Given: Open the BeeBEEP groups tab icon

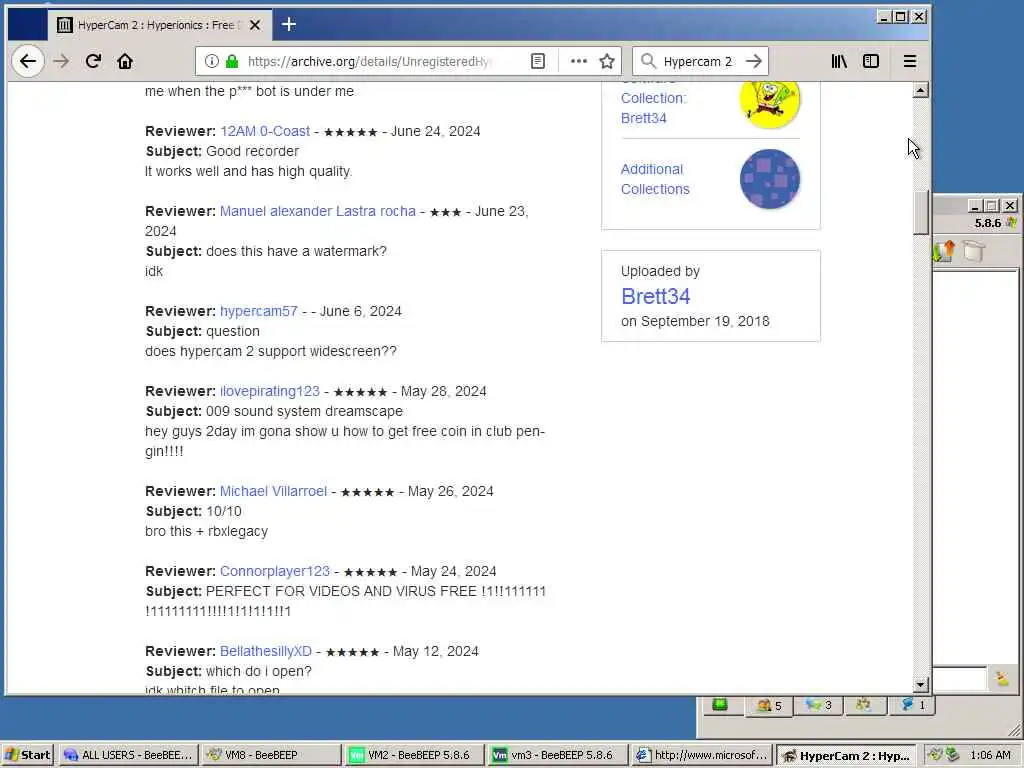Looking at the screenshot, I should click(x=863, y=705).
